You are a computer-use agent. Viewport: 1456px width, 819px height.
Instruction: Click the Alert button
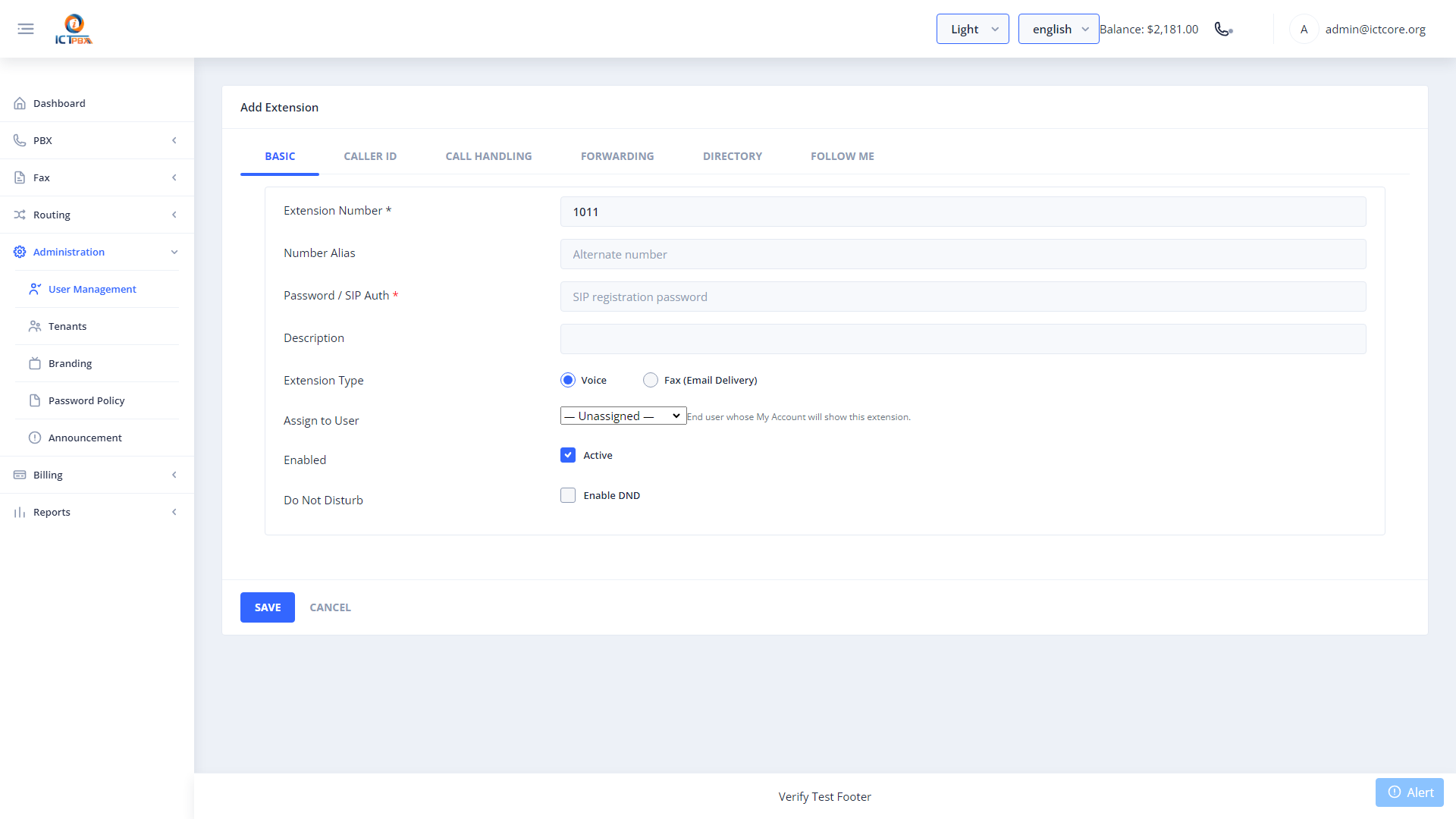[1410, 792]
